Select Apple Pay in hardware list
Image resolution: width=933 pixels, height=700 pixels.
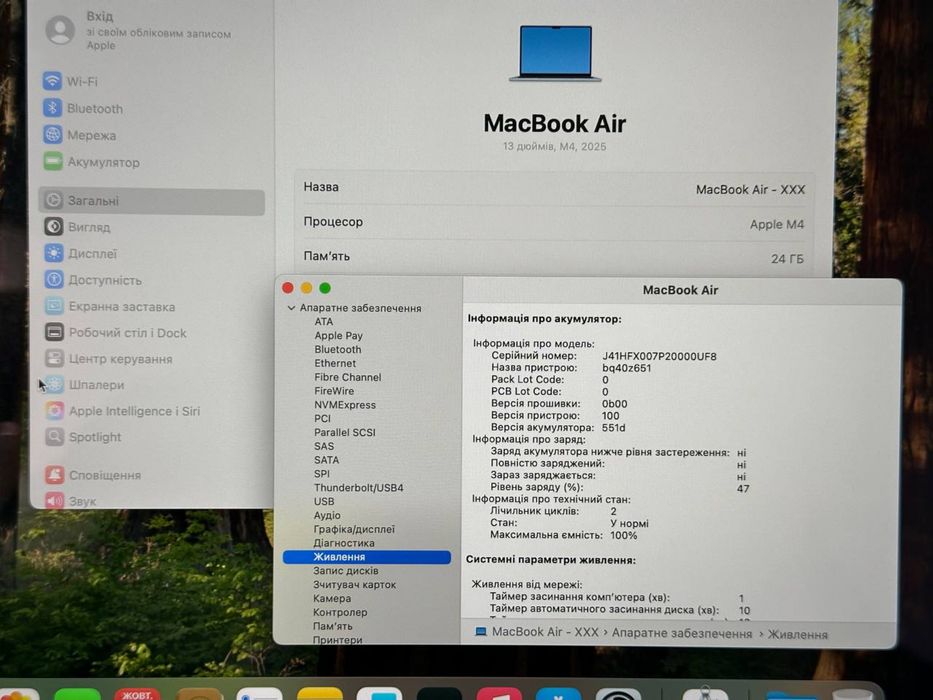click(338, 336)
